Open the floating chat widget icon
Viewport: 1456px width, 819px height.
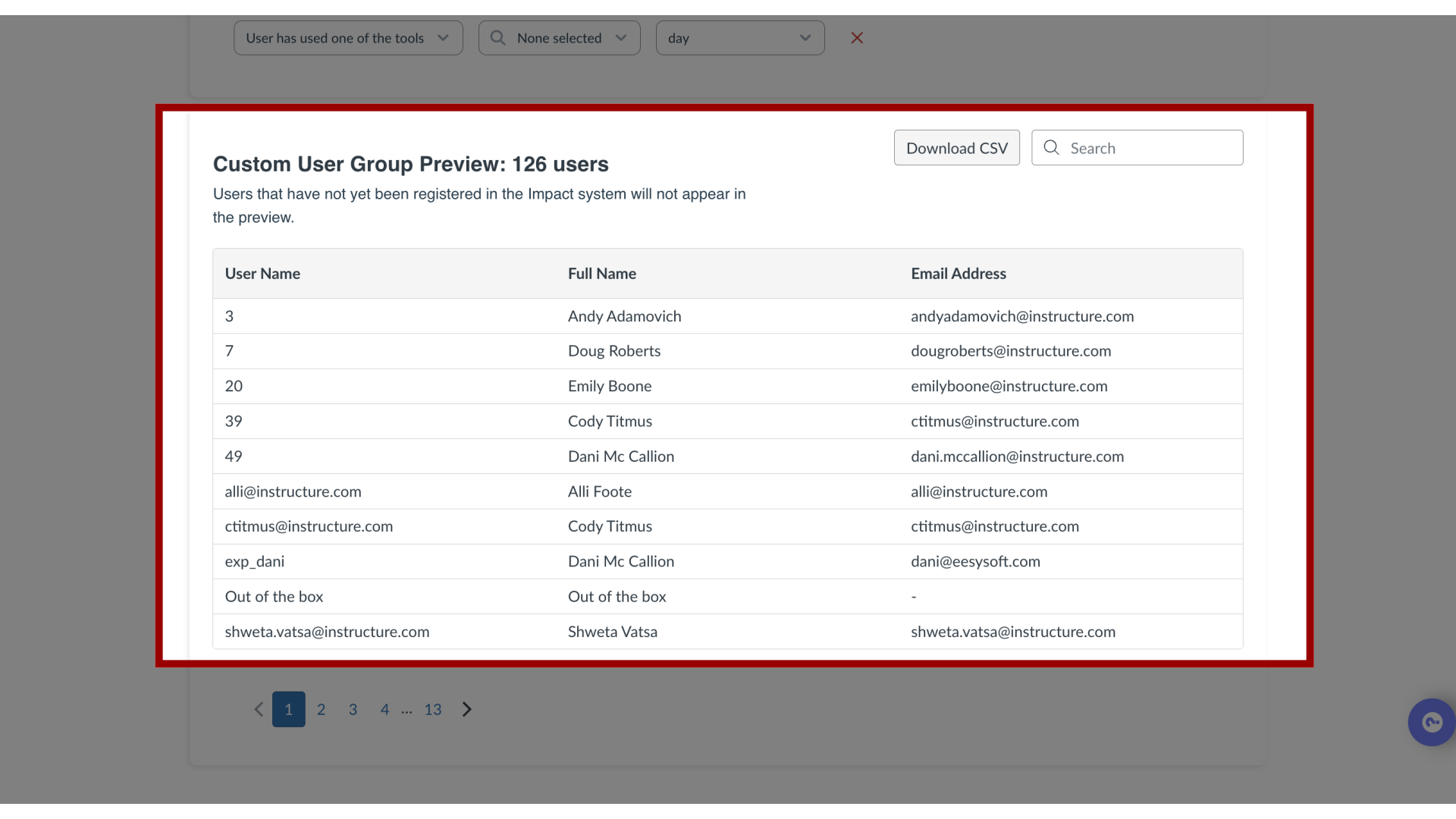click(x=1432, y=722)
